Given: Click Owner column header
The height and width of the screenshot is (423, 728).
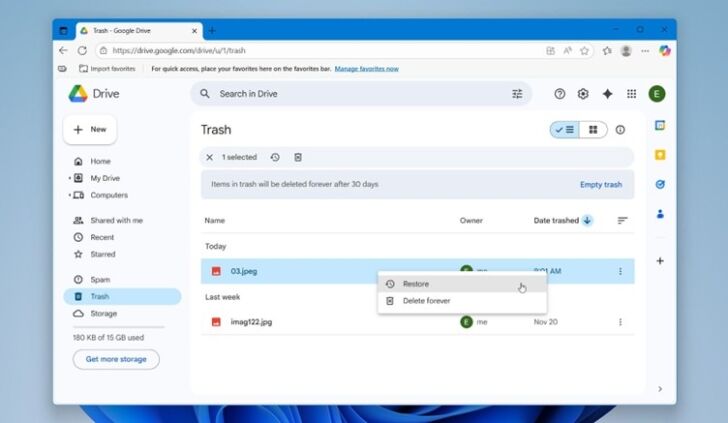Looking at the screenshot, I should pos(471,221).
